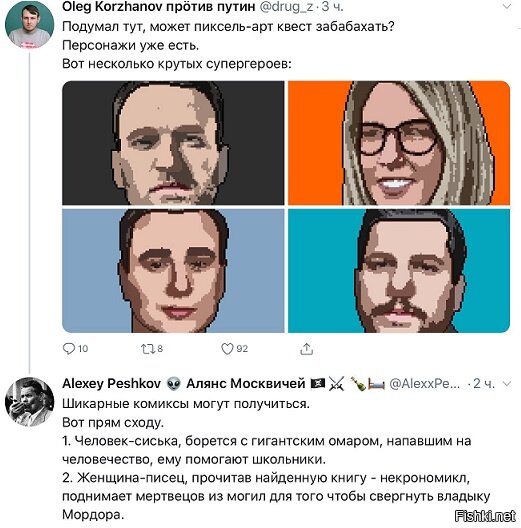Open pixel portrait on light blue background

click(x=173, y=271)
